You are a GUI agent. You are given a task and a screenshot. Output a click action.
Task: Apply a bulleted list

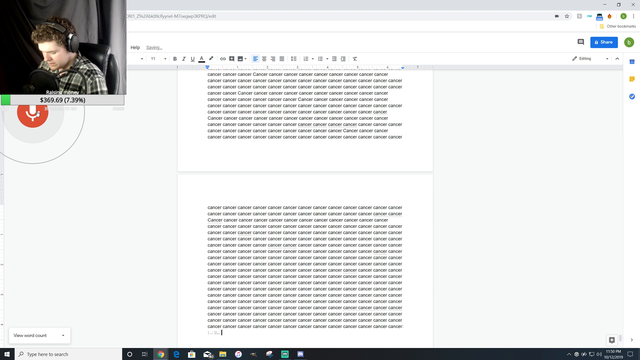(x=320, y=59)
